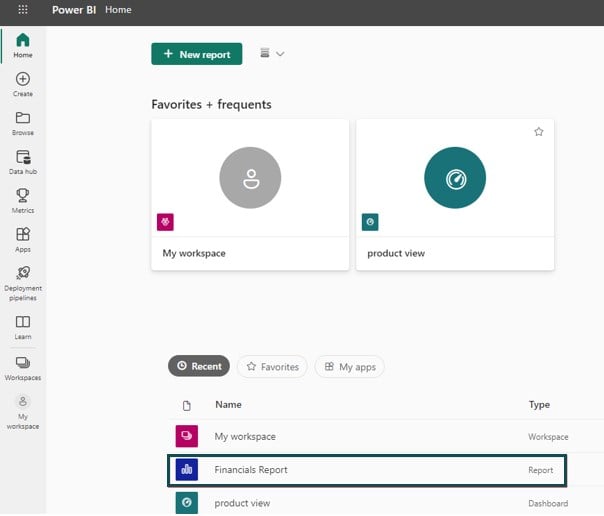604x516 pixels.
Task: Switch to the Favorites tab
Action: pos(272,367)
